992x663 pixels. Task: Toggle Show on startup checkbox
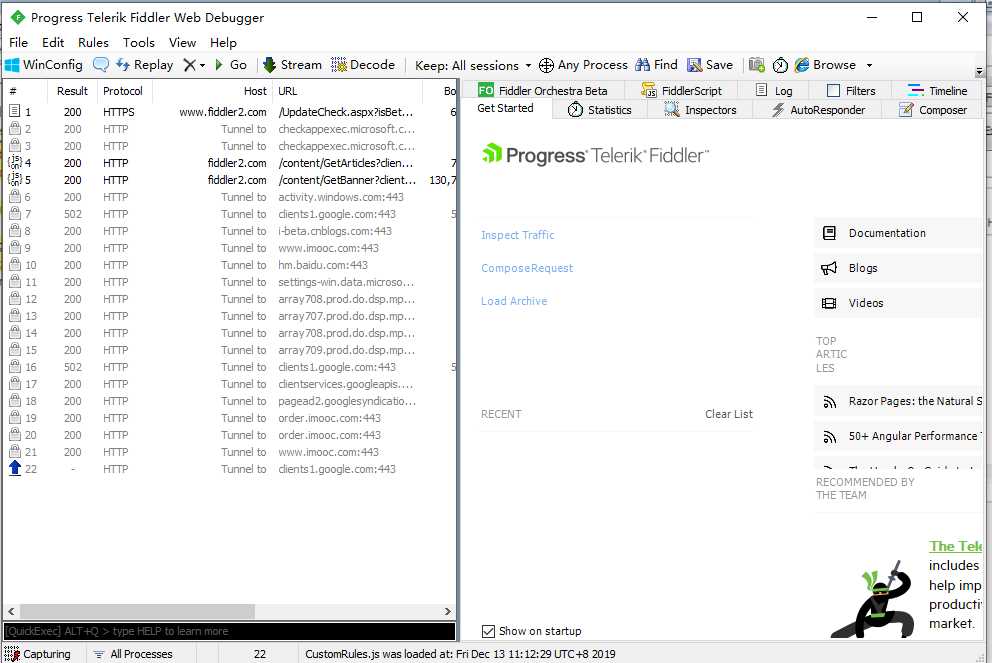coord(488,631)
